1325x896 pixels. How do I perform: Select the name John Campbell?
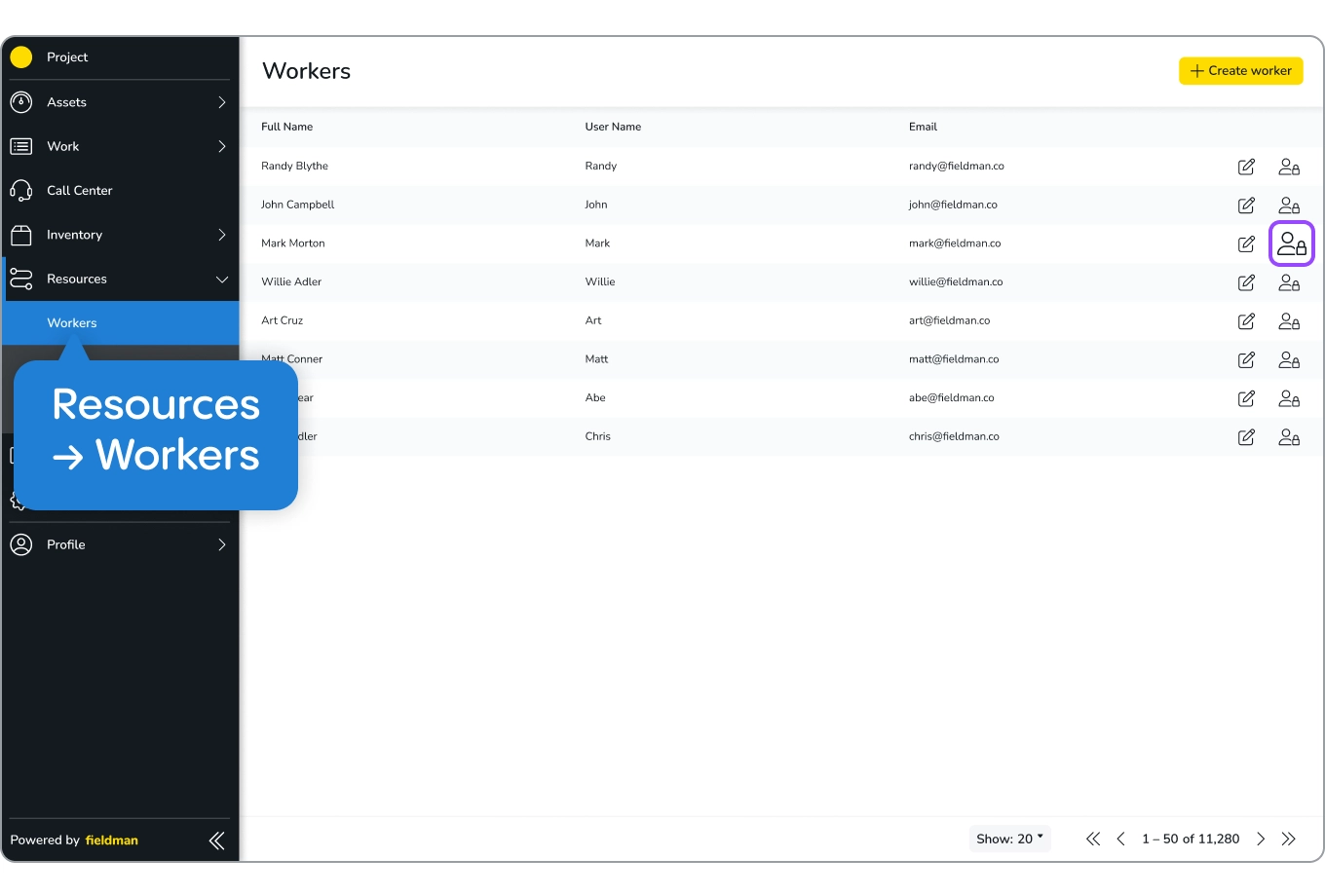[x=297, y=205]
